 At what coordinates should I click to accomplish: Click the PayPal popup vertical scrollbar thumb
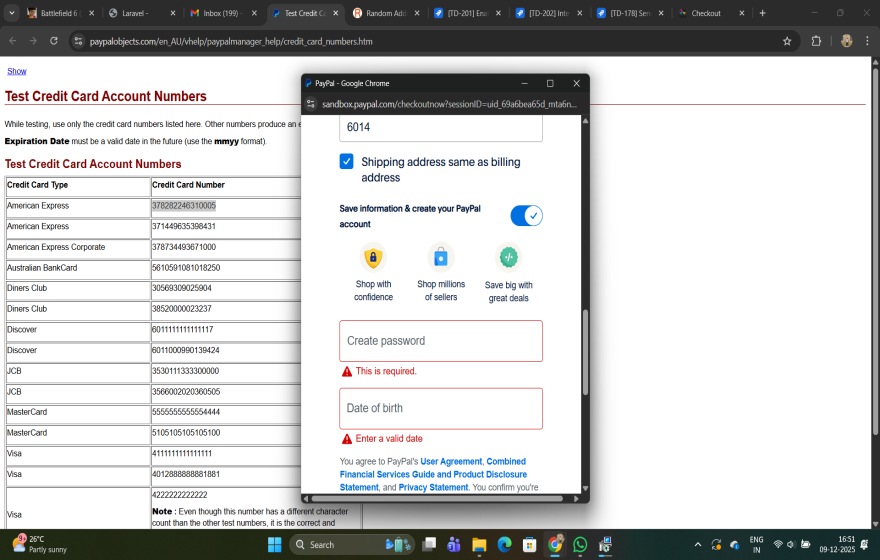585,352
